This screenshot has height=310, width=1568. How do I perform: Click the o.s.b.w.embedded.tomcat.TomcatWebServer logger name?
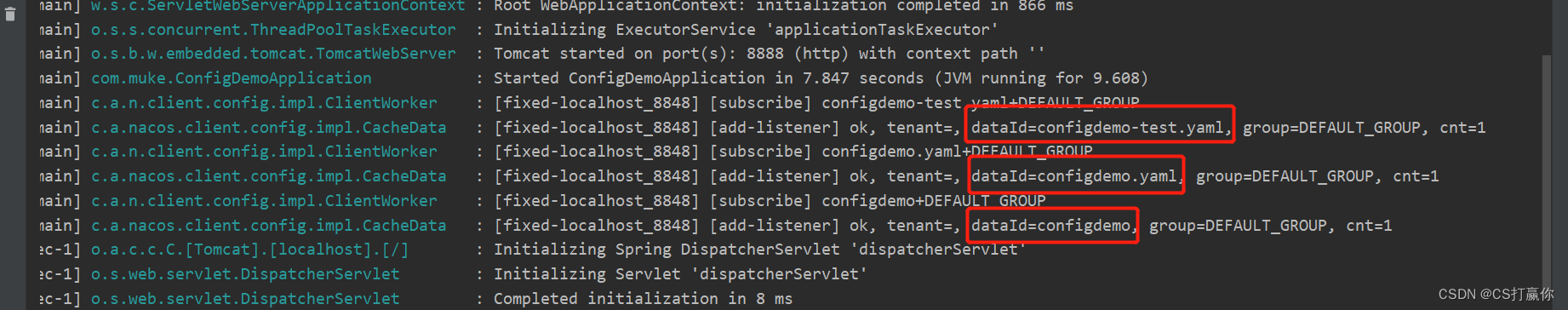point(273,53)
